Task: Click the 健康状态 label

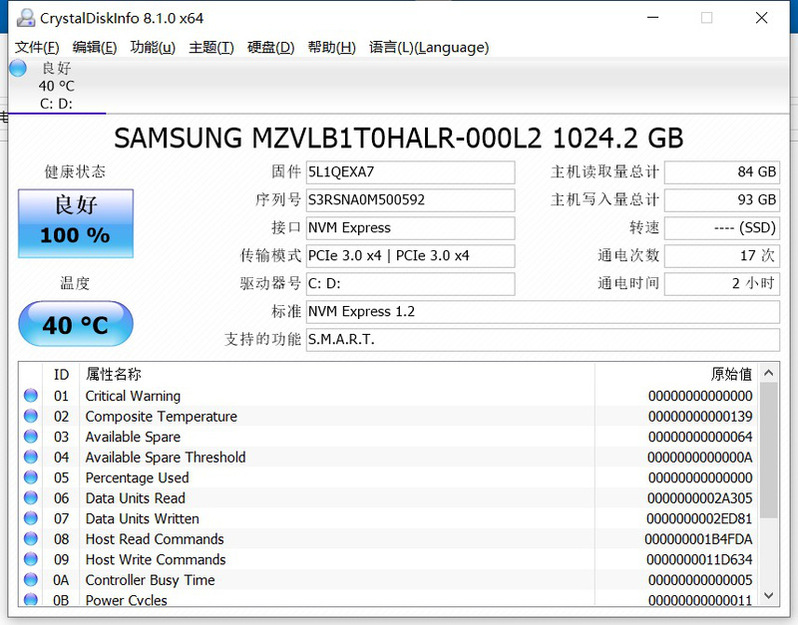Action: (x=75, y=172)
